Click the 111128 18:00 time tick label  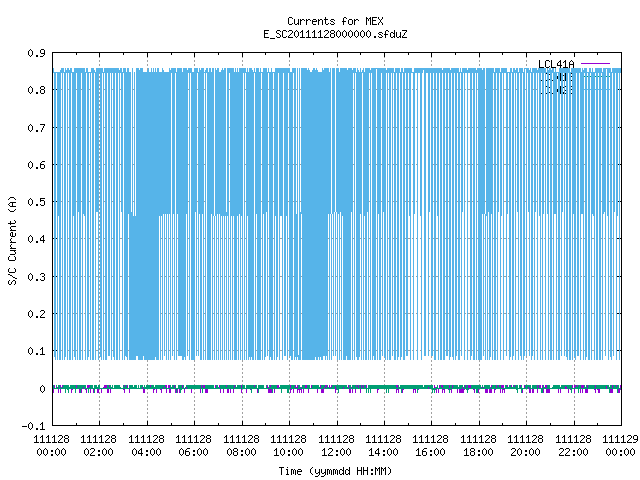click(x=478, y=446)
